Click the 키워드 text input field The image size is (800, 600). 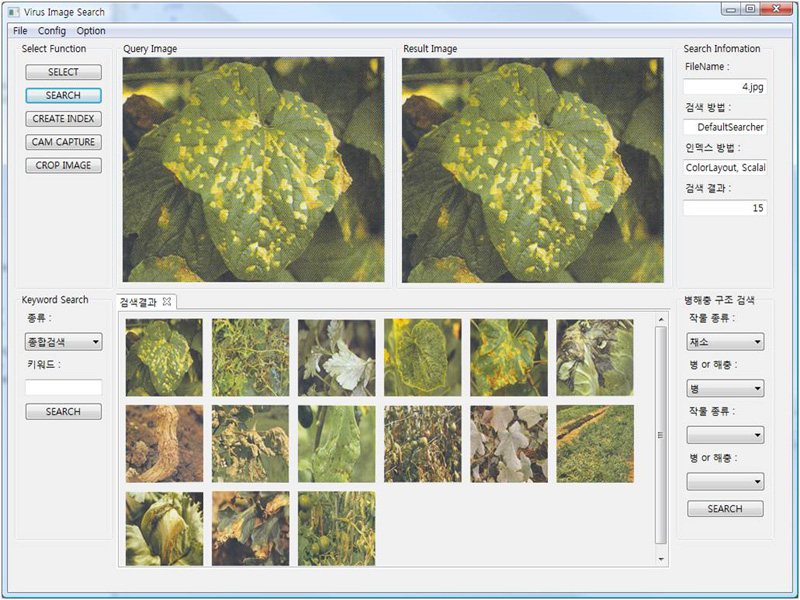61,387
